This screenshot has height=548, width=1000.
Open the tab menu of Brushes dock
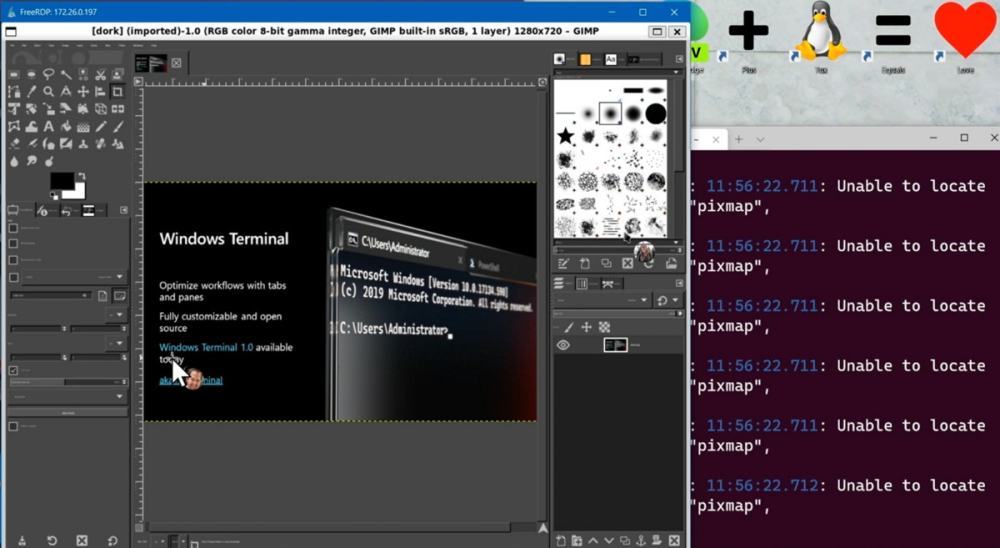tap(680, 60)
